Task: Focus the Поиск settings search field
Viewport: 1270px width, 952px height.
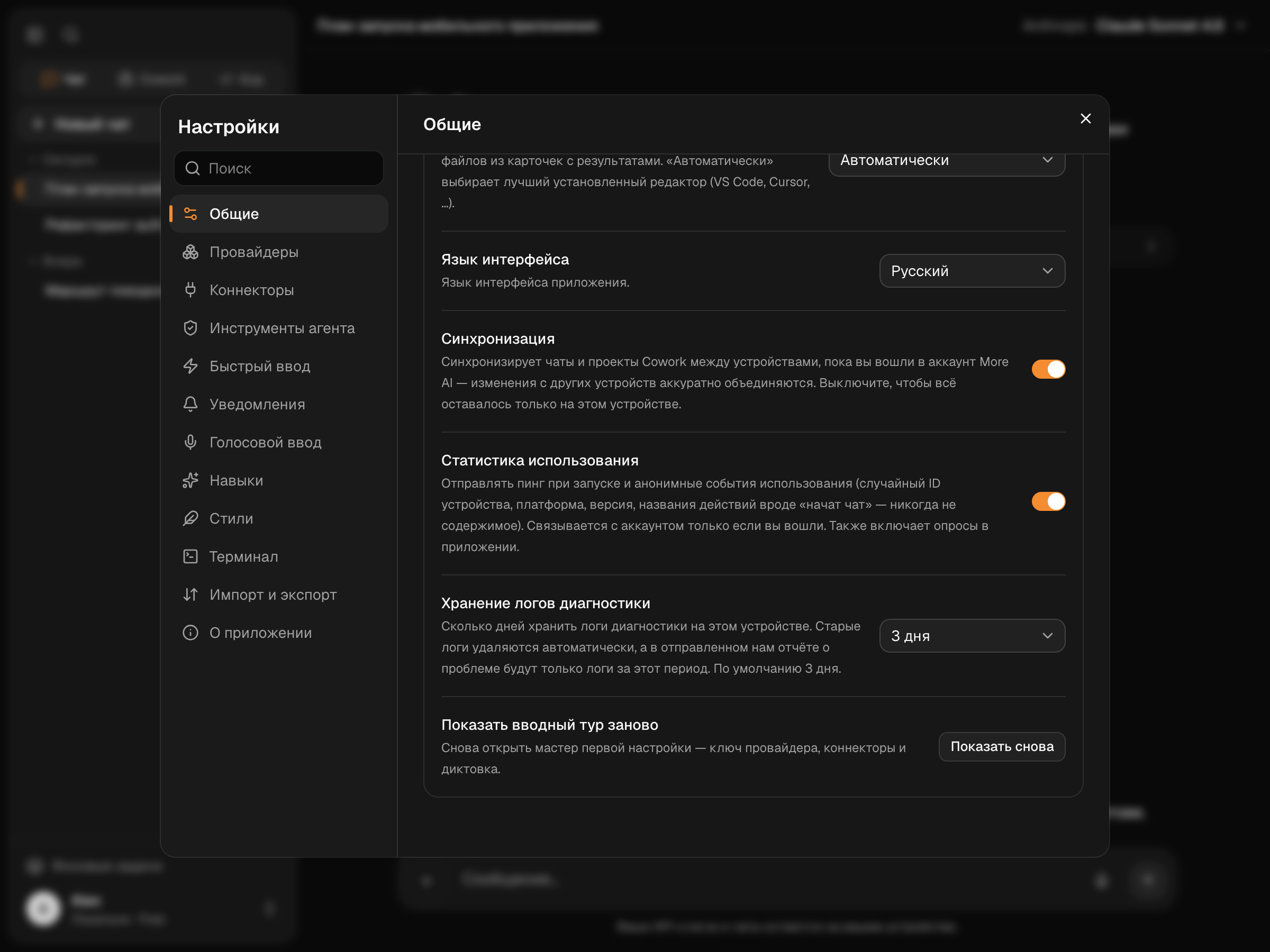Action: (278, 168)
